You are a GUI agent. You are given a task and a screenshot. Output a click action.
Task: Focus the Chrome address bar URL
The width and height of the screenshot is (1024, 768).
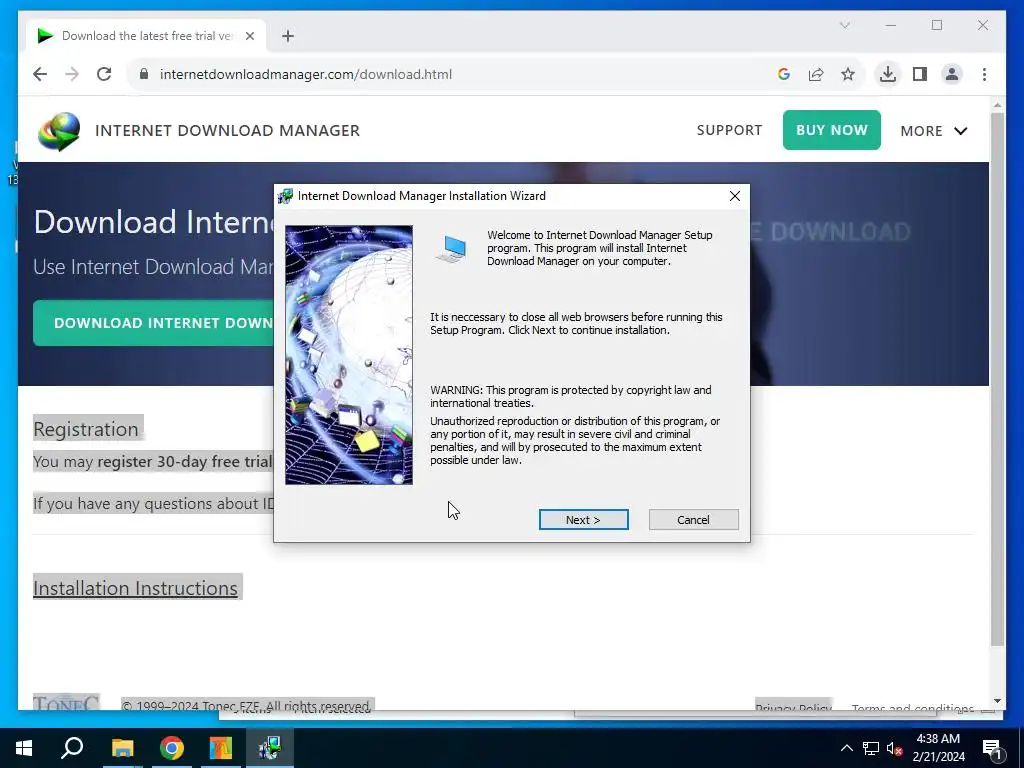point(306,74)
